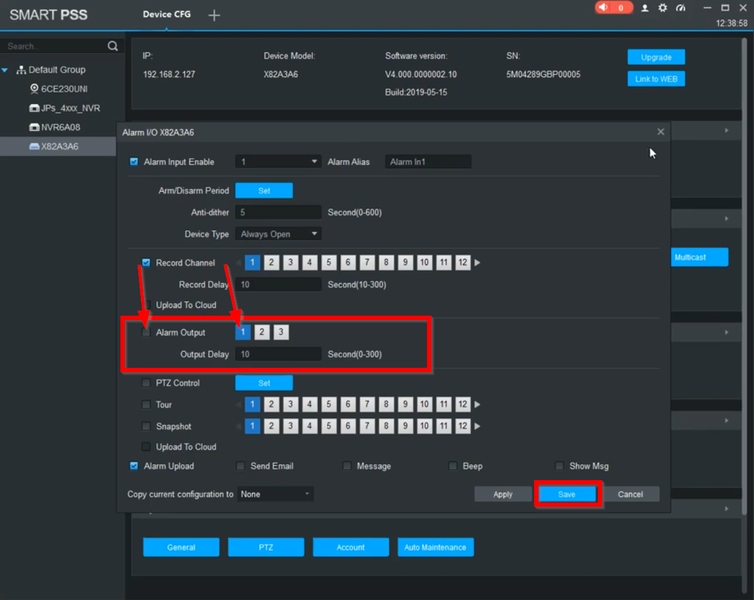Image resolution: width=754 pixels, height=600 pixels.
Task: Collapse the Default Group tree
Action: tap(6, 70)
